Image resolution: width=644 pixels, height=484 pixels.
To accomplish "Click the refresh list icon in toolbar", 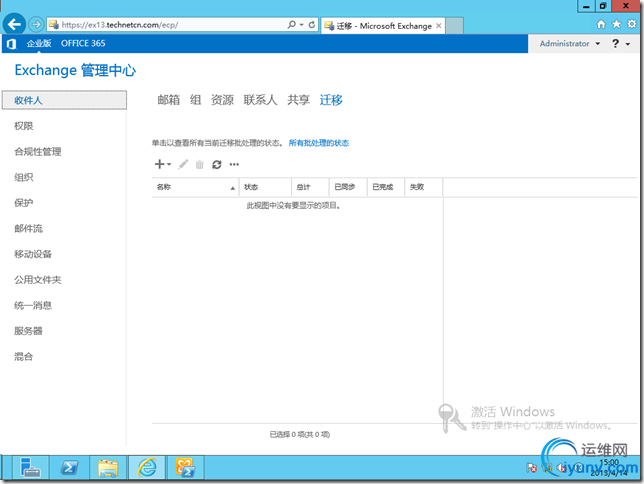I will tap(217, 164).
